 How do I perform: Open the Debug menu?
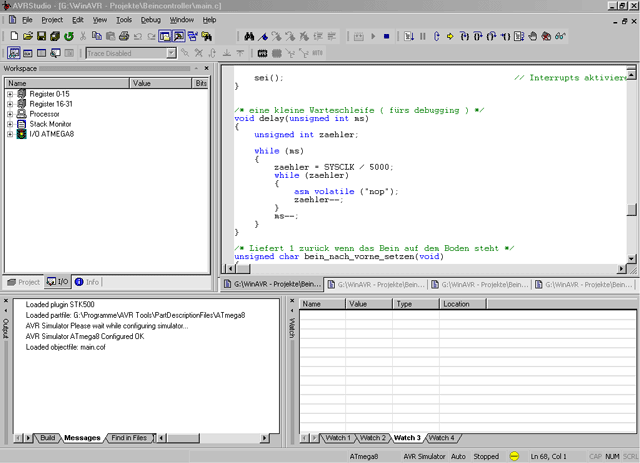click(x=150, y=20)
